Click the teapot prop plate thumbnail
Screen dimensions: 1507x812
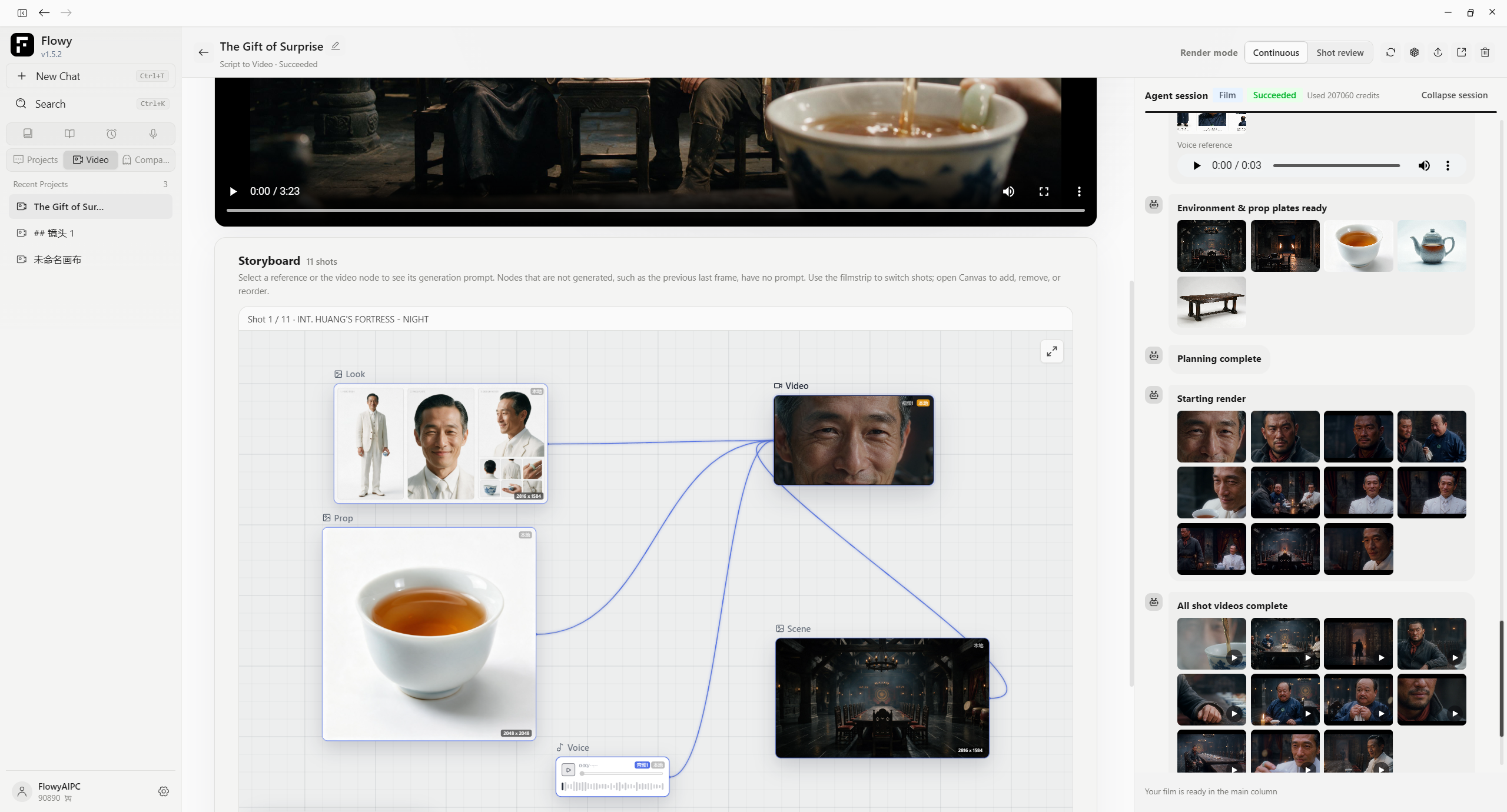click(x=1432, y=246)
